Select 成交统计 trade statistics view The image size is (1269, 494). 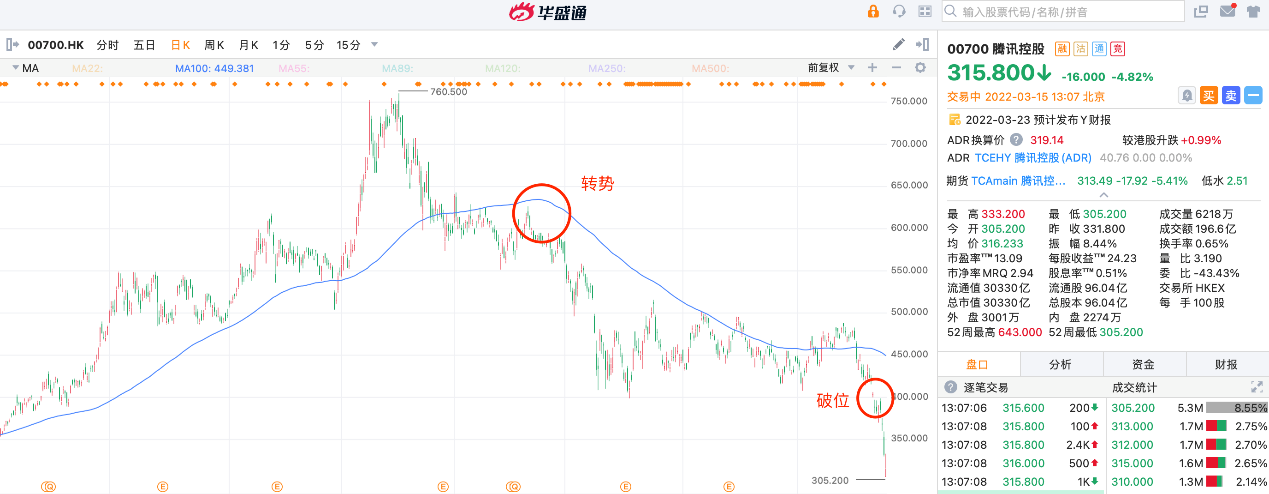(x=1137, y=387)
